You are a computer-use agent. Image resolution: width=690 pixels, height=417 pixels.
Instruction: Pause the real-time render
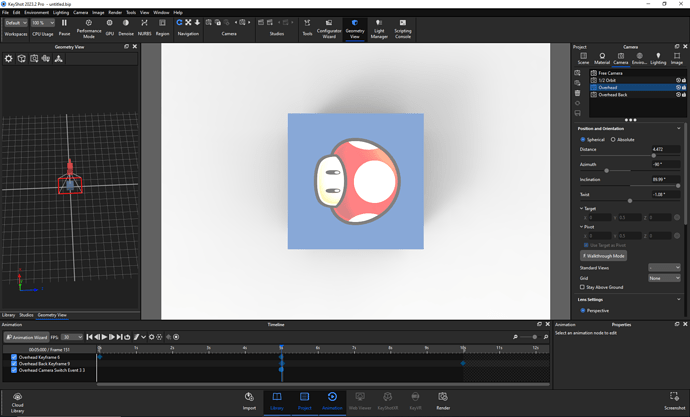coord(64,27)
